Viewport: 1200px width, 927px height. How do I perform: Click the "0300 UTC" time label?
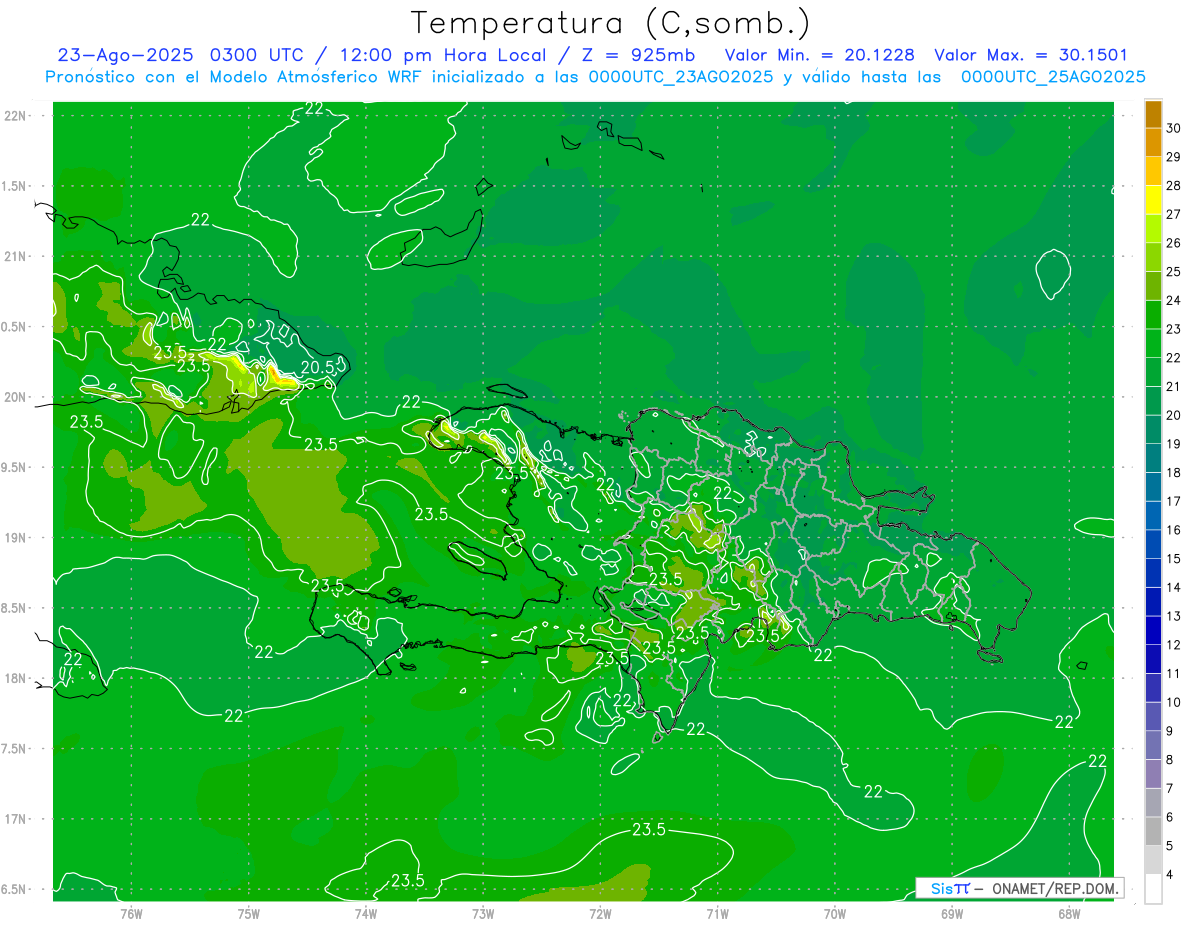point(257,55)
